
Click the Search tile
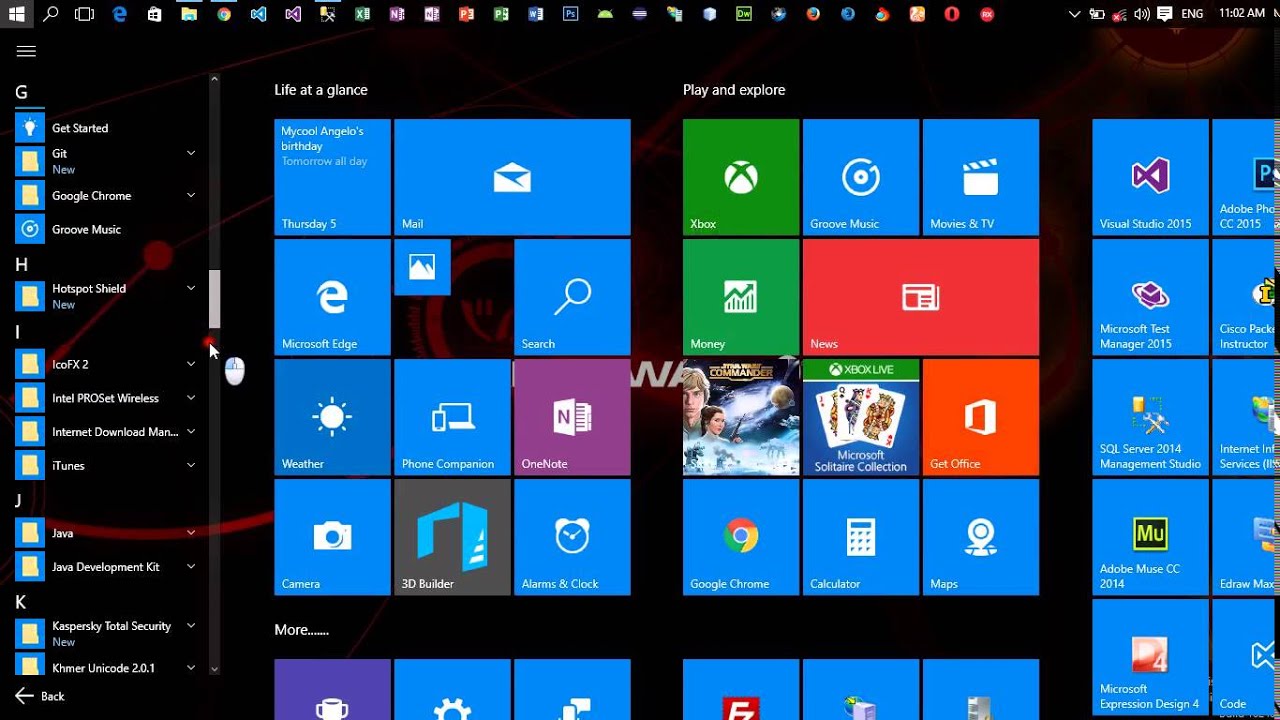point(572,297)
